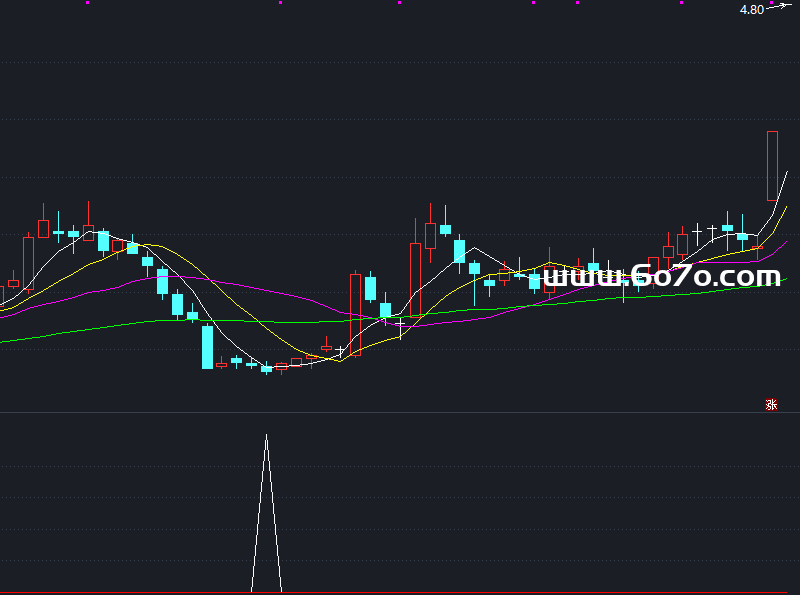The width and height of the screenshot is (800, 595).
Task: Select the tall hollow red last candlestick
Action: [772, 165]
